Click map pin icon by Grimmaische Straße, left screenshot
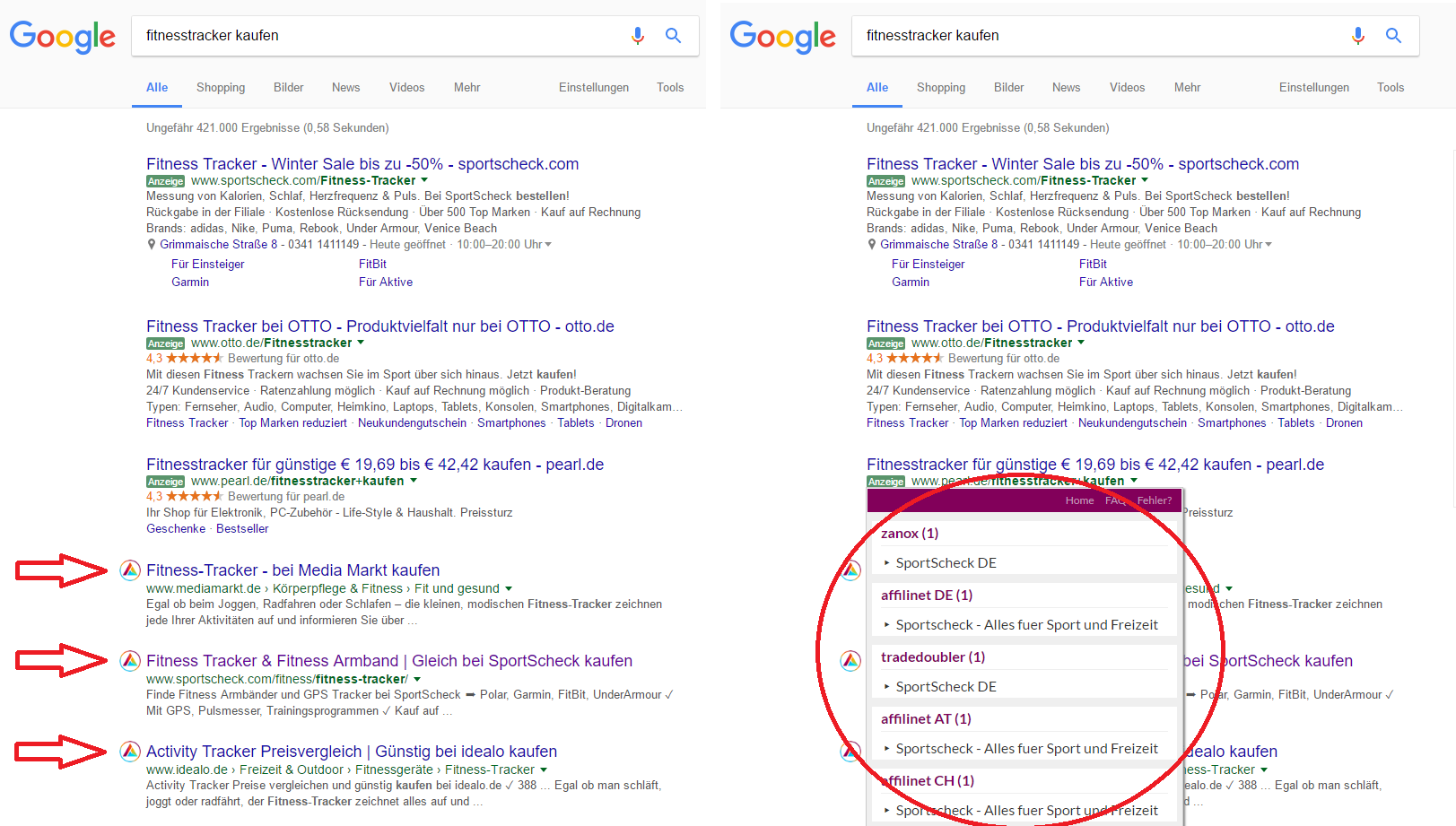The height and width of the screenshot is (826, 1456). click(x=152, y=244)
